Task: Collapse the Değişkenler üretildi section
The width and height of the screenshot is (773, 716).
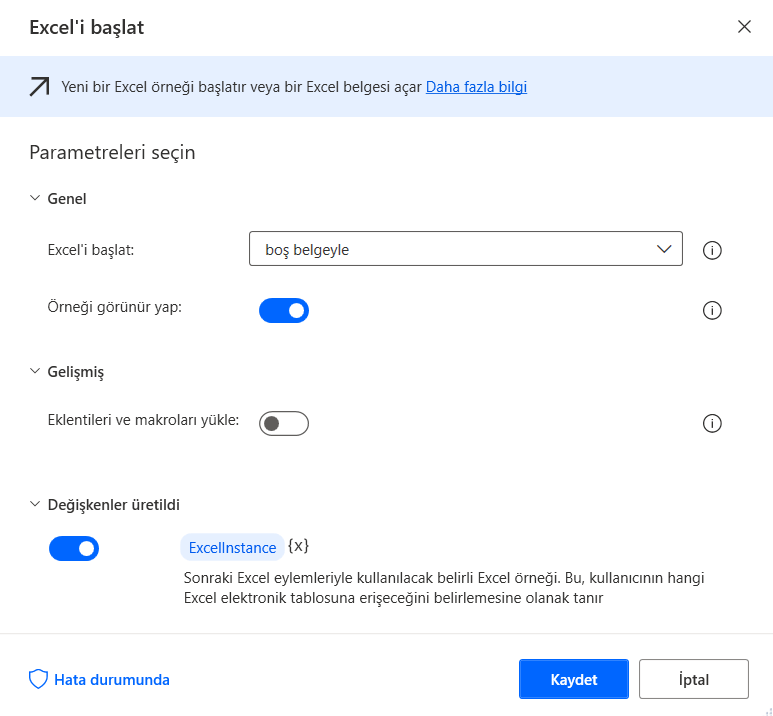Action: pos(36,505)
